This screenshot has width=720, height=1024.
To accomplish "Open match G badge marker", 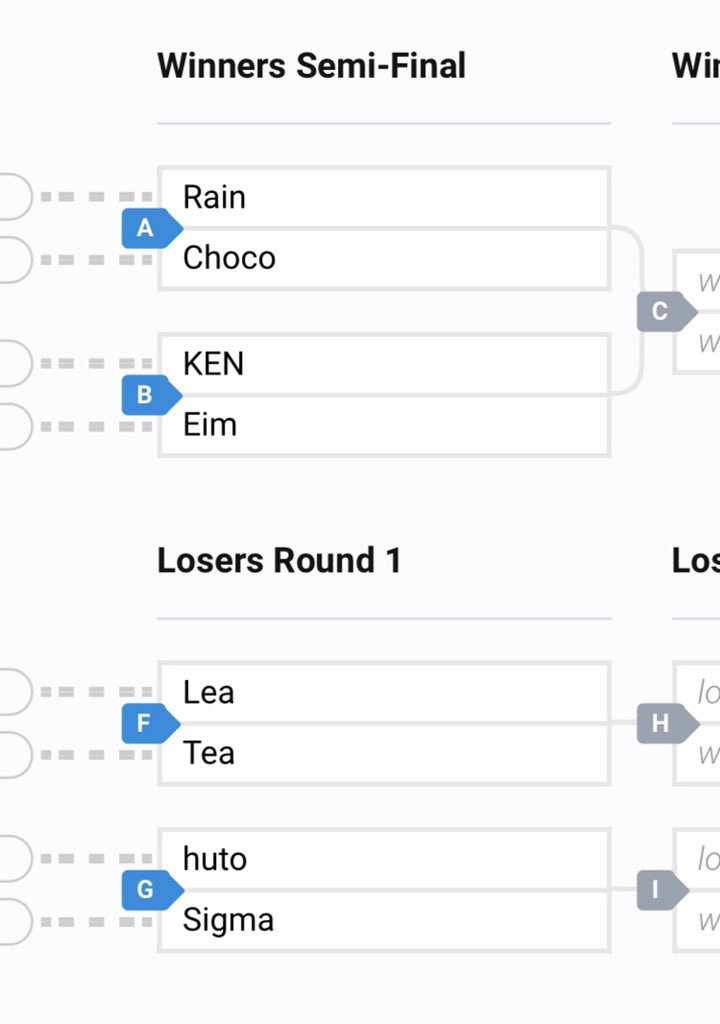I will coord(152,889).
